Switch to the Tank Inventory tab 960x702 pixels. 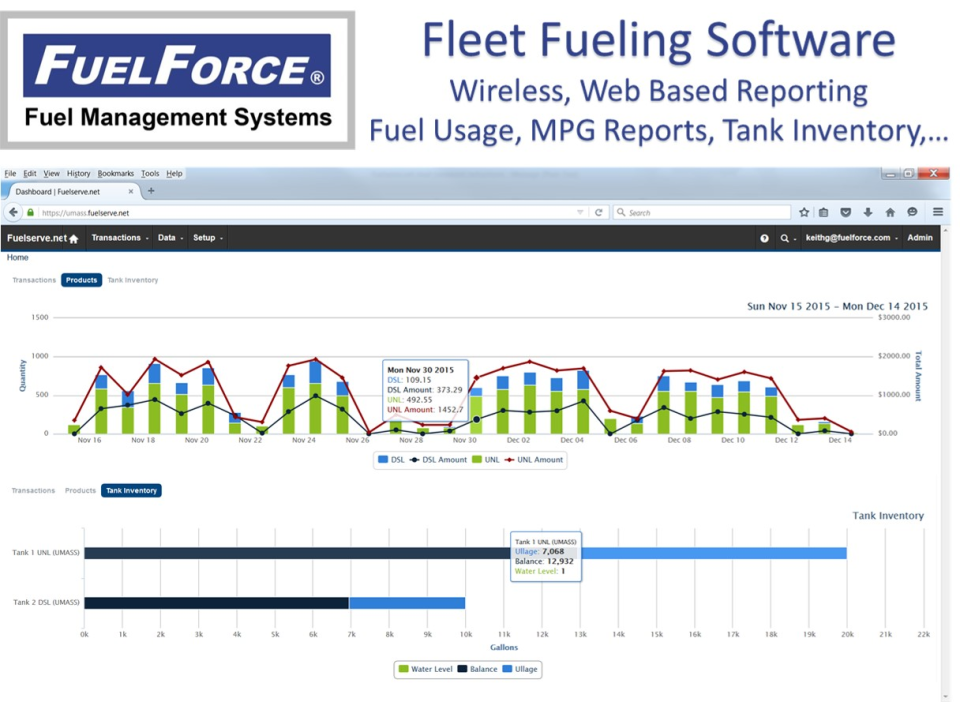click(131, 280)
